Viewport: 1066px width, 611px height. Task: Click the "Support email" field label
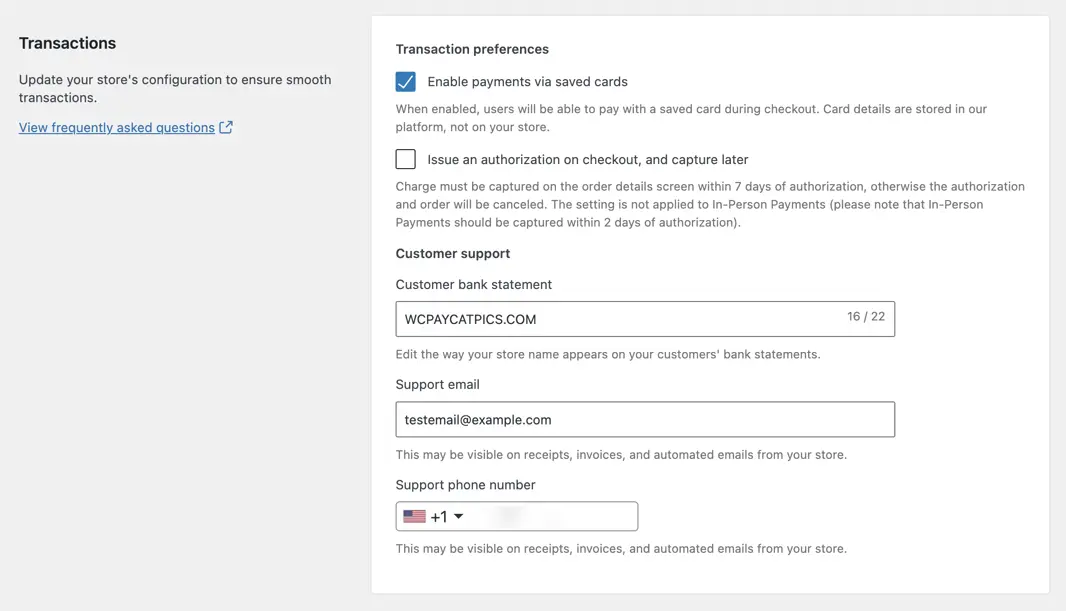[x=438, y=385]
